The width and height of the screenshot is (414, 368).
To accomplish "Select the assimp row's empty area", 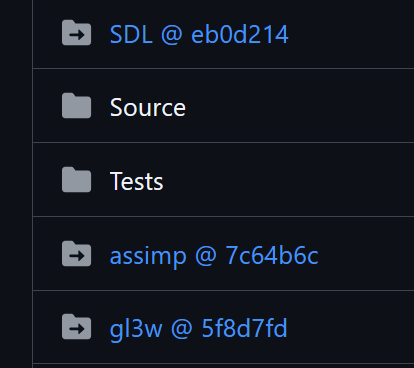I will click(x=367, y=254).
